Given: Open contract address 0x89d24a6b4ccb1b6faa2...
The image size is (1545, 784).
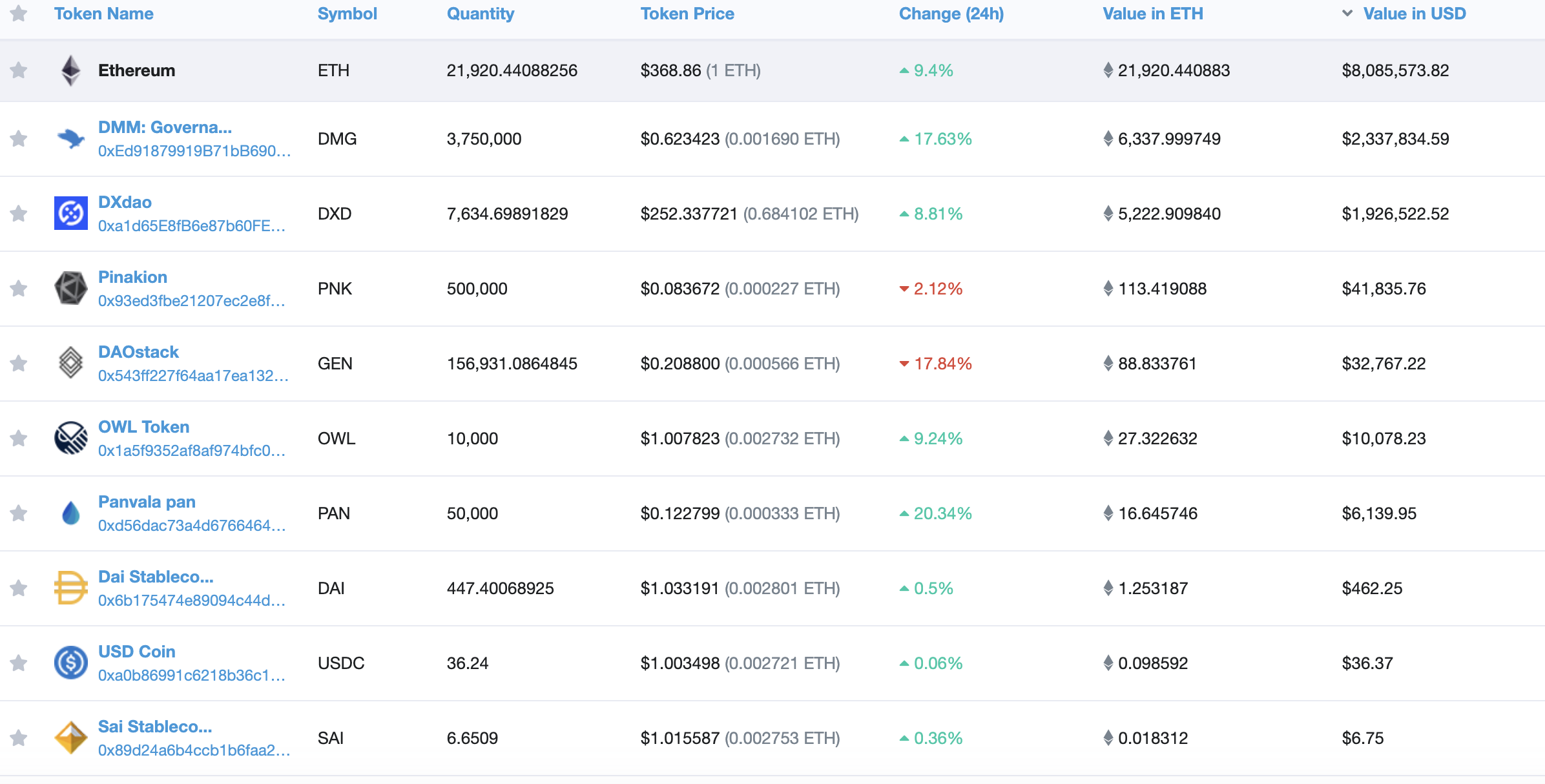Looking at the screenshot, I should 194,750.
